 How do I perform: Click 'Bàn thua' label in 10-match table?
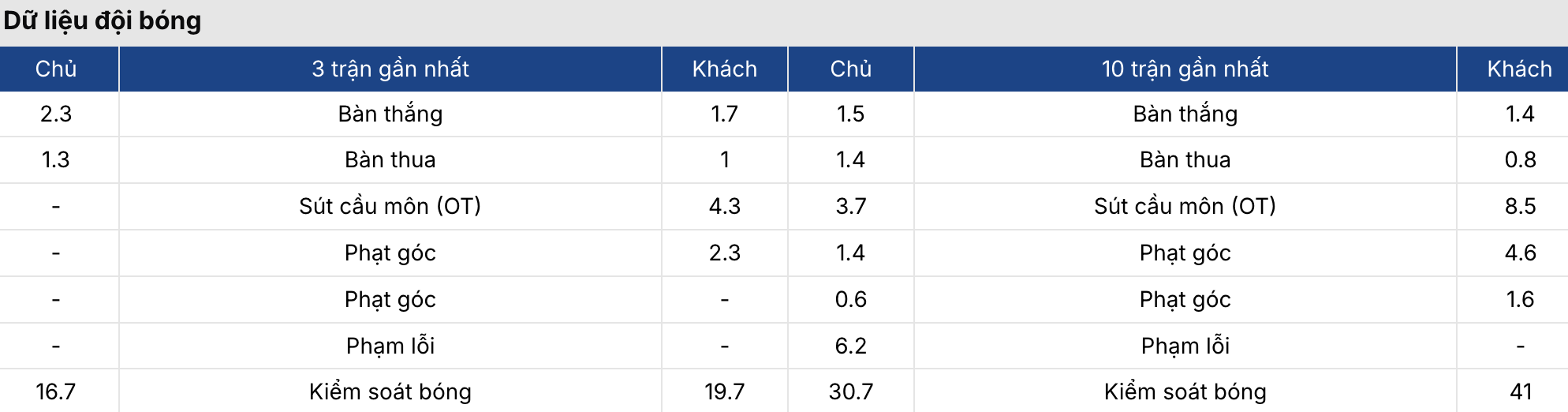1185,159
